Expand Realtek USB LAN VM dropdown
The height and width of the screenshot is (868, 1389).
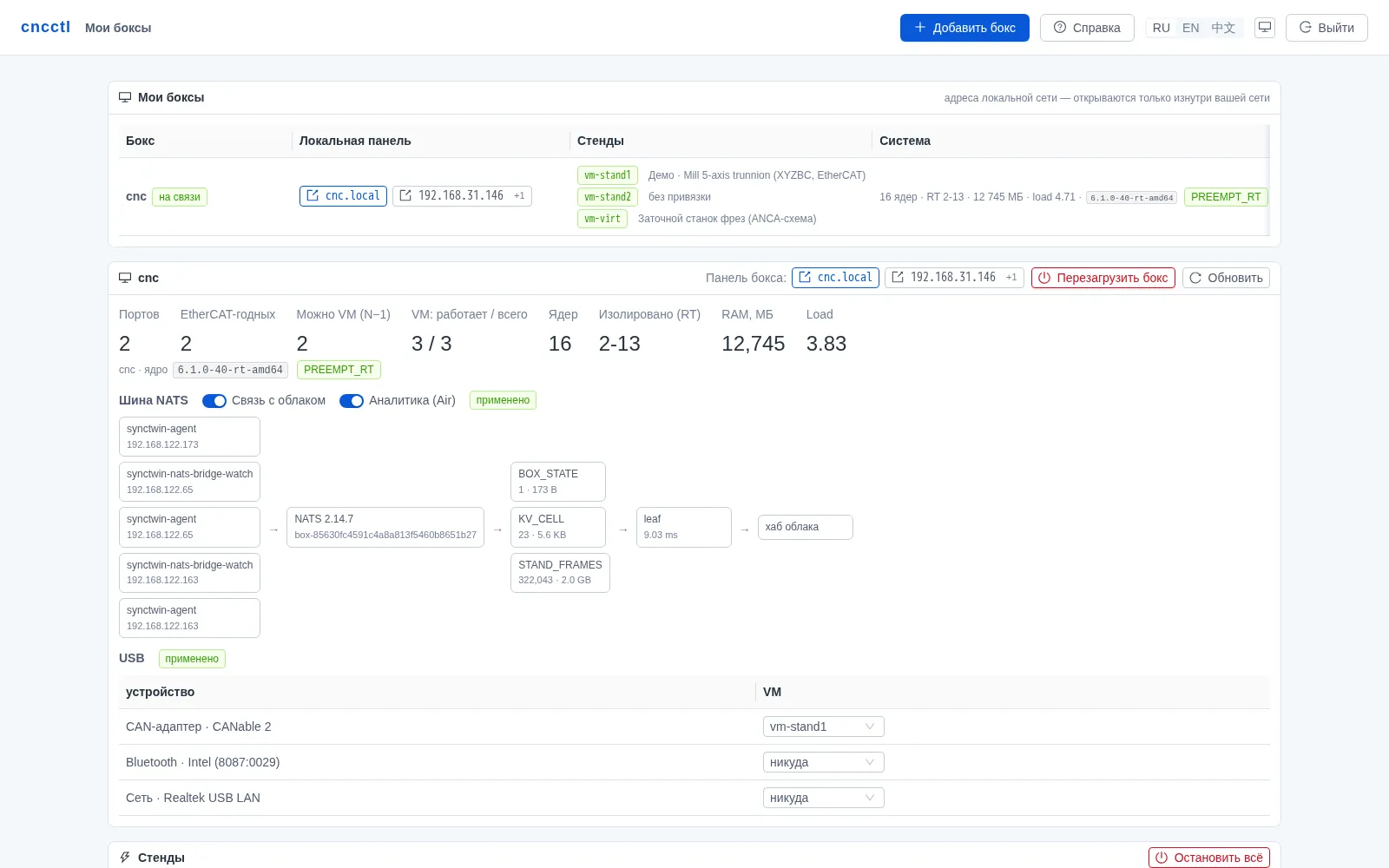tap(823, 798)
